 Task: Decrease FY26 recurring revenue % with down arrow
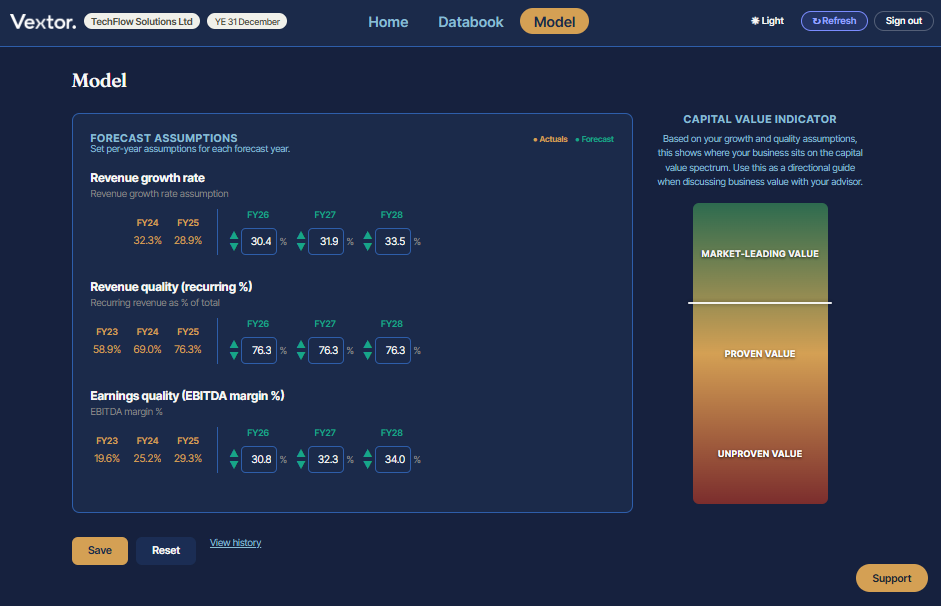pos(234,356)
